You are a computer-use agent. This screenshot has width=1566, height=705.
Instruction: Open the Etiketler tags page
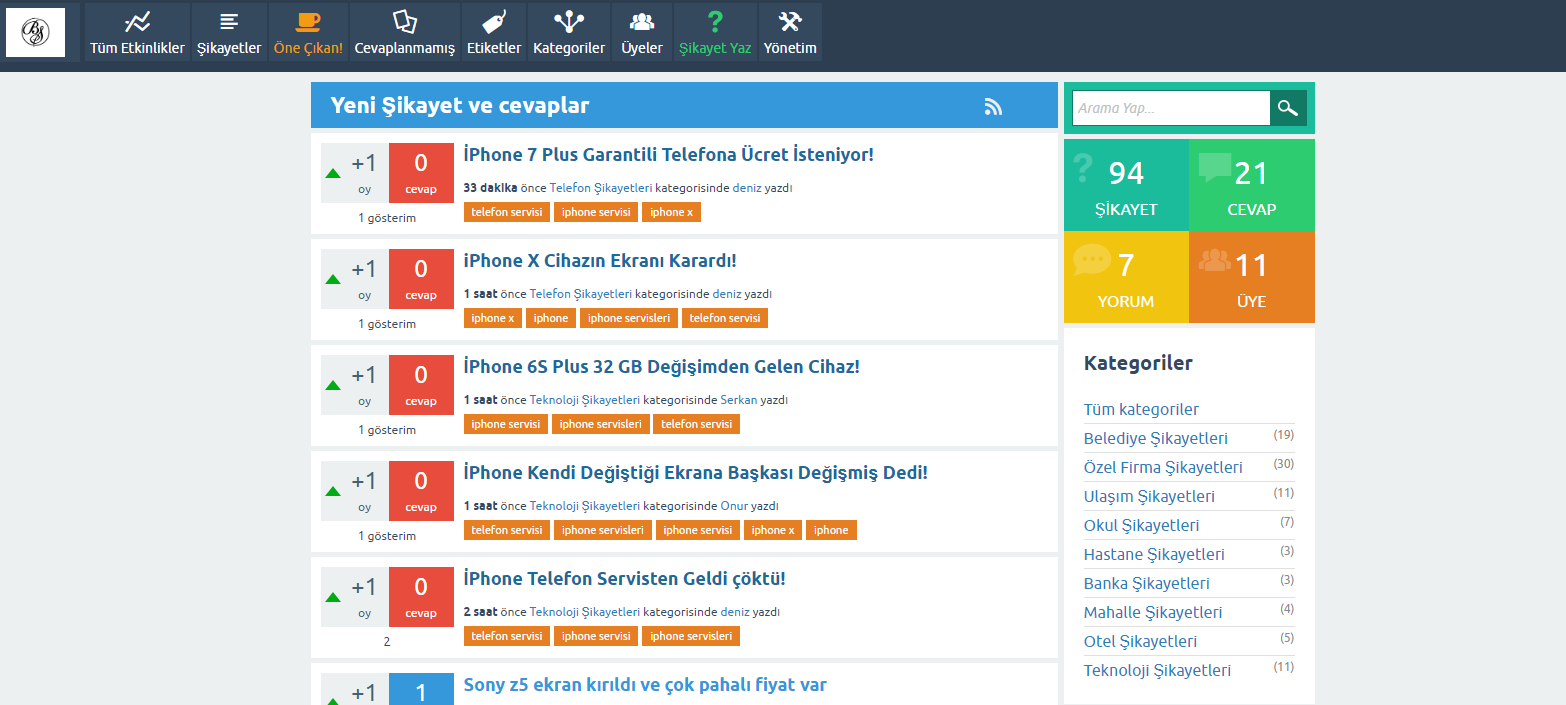point(494,32)
